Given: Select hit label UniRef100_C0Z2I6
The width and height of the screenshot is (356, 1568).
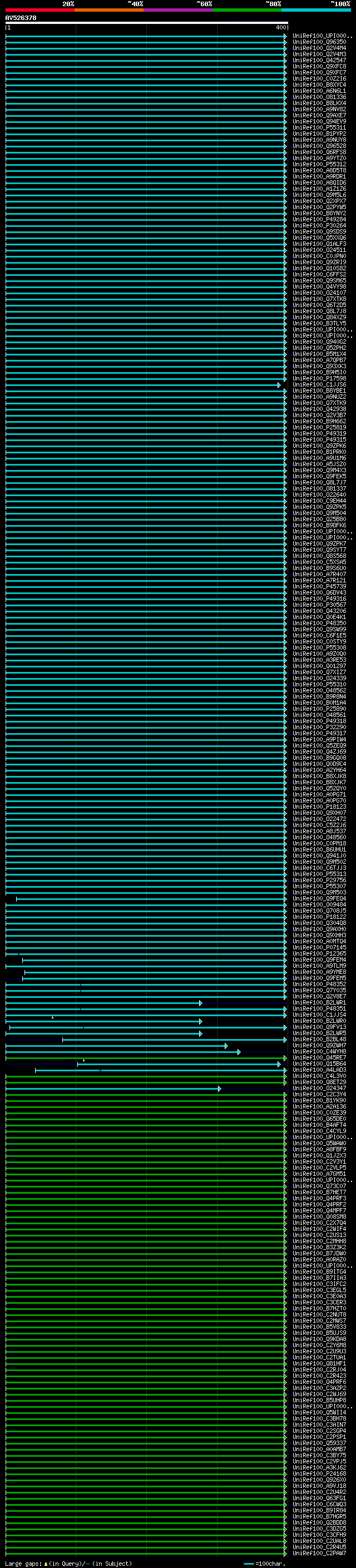Looking at the screenshot, I should click(x=319, y=78).
